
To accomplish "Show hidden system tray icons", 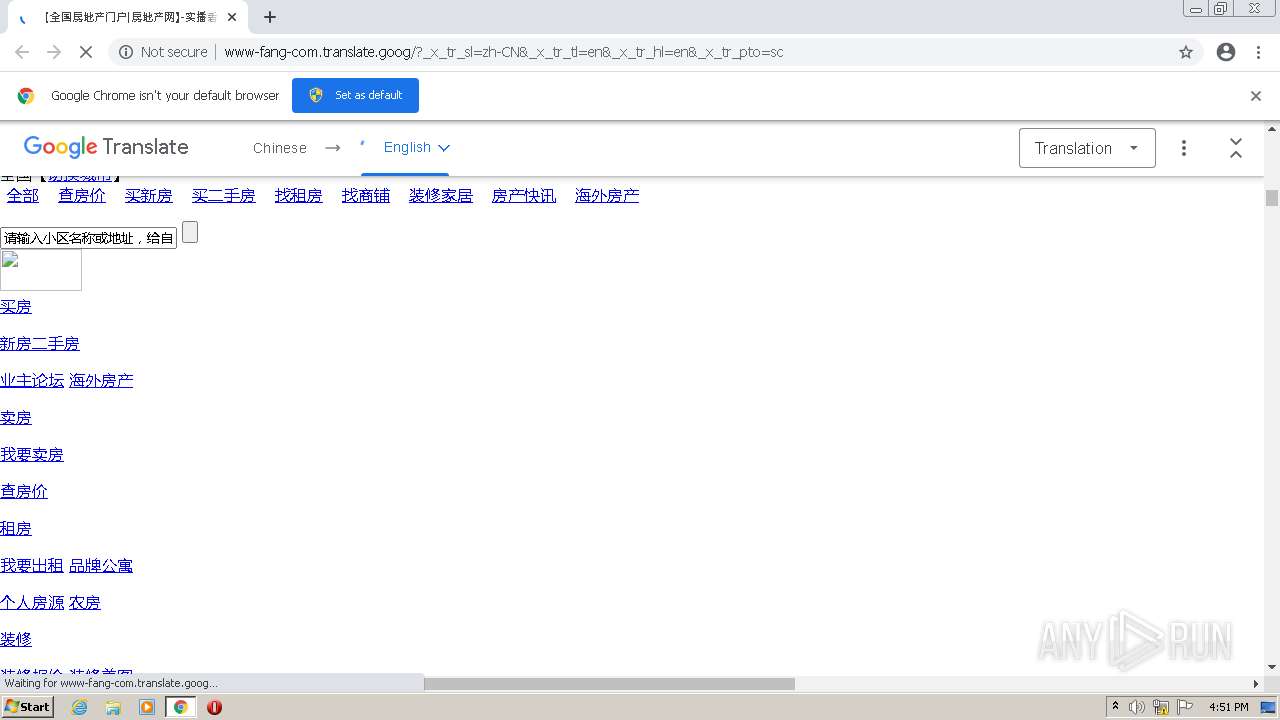I will tap(1116, 707).
